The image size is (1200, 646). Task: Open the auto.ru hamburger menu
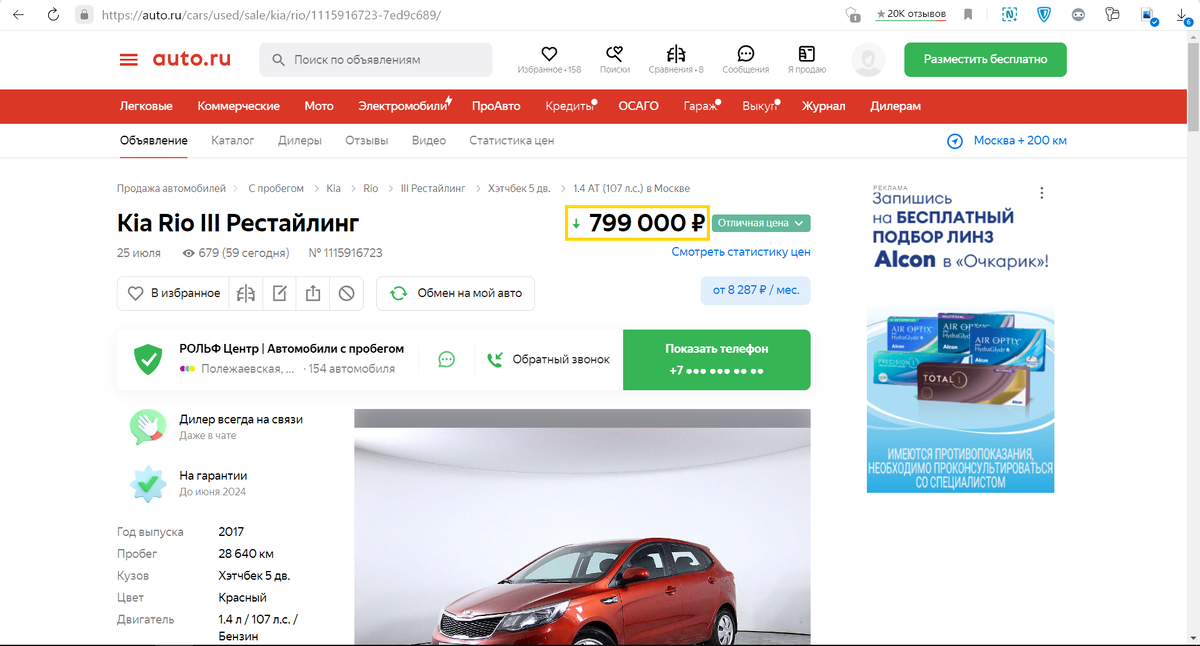tap(129, 59)
